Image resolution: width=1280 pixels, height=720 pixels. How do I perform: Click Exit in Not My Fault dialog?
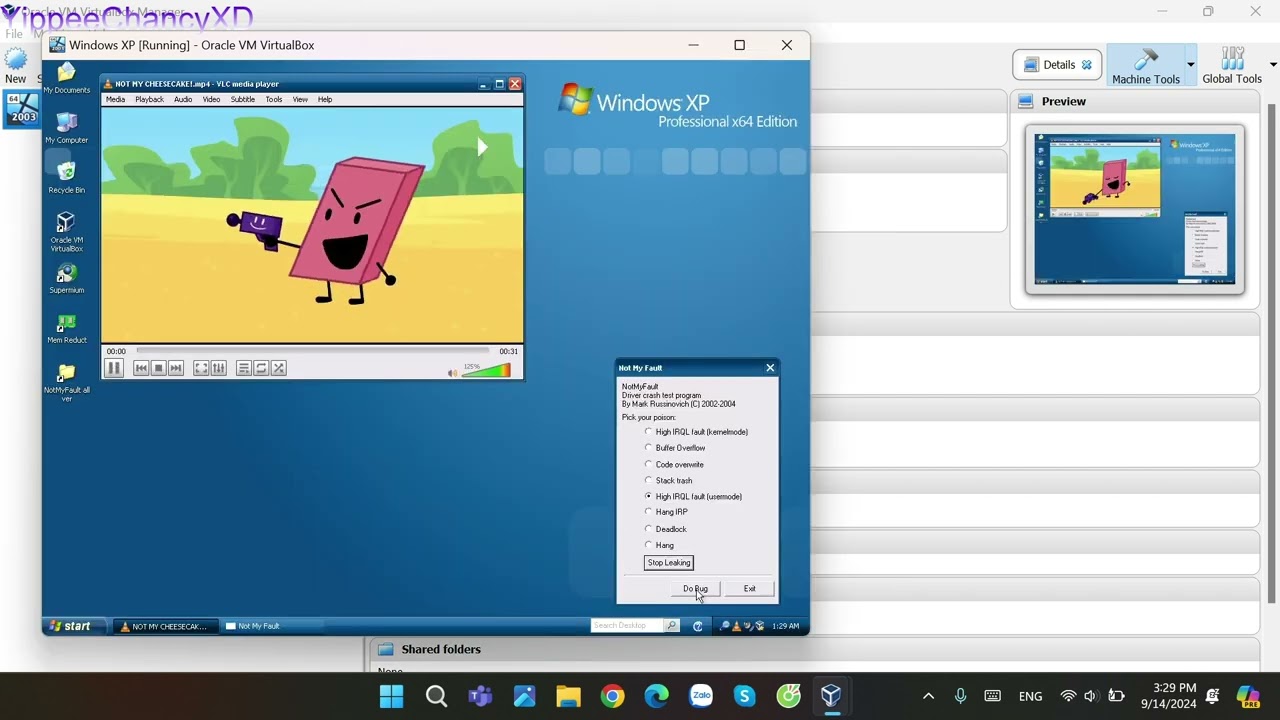(749, 589)
